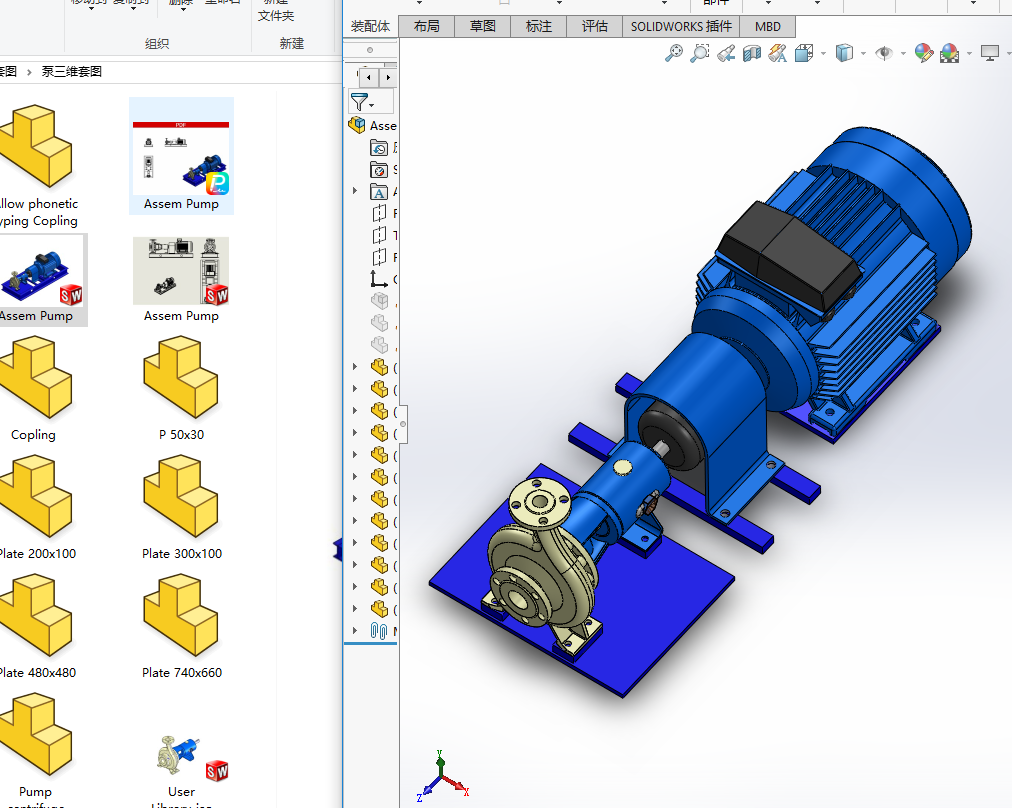This screenshot has width=1012, height=808.
Task: Open the 草图 tab
Action: (482, 26)
